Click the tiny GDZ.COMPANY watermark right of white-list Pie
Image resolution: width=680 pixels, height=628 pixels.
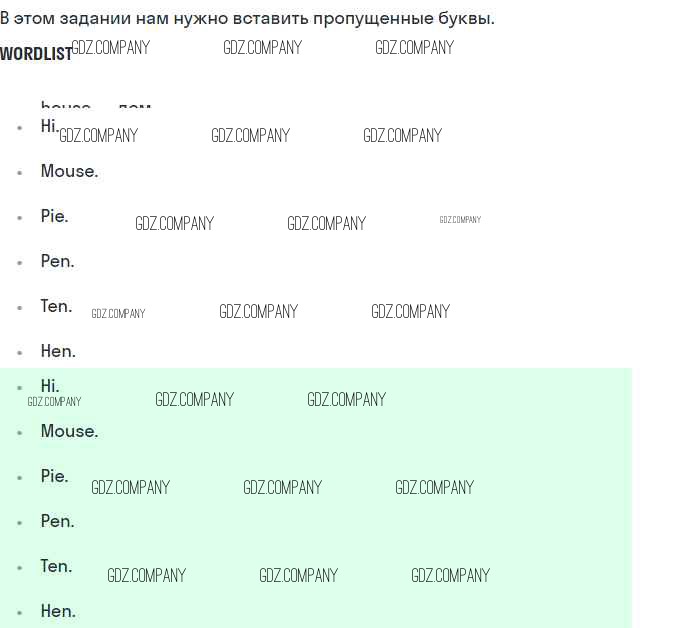pyautogui.click(x=460, y=220)
